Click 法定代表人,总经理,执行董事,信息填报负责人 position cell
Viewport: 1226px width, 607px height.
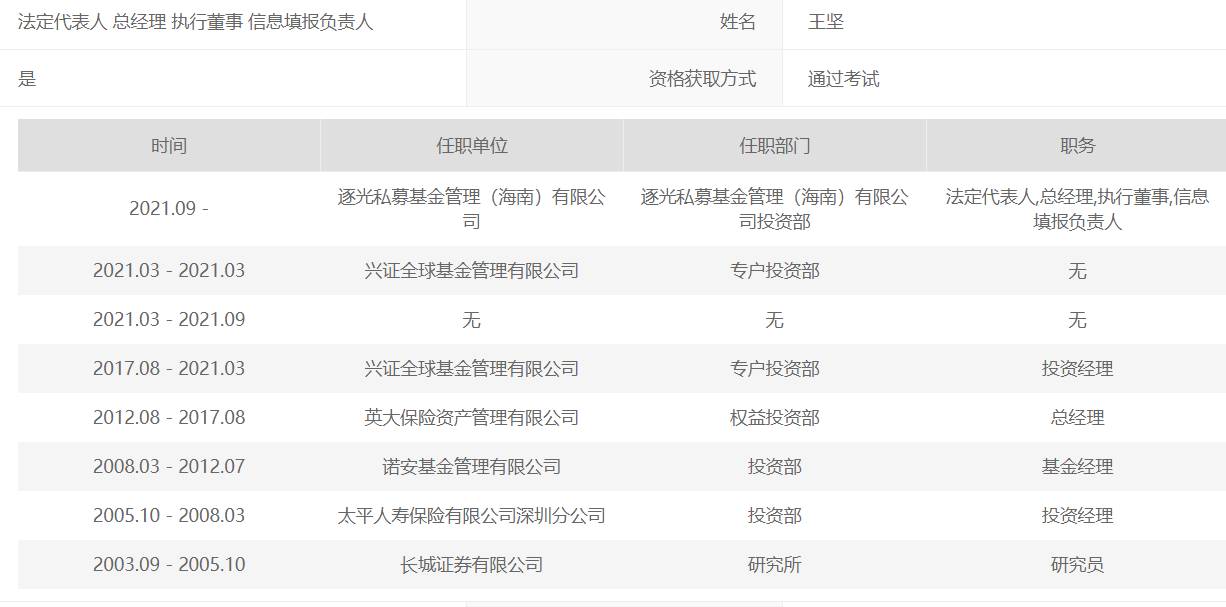pyautogui.click(x=1077, y=209)
